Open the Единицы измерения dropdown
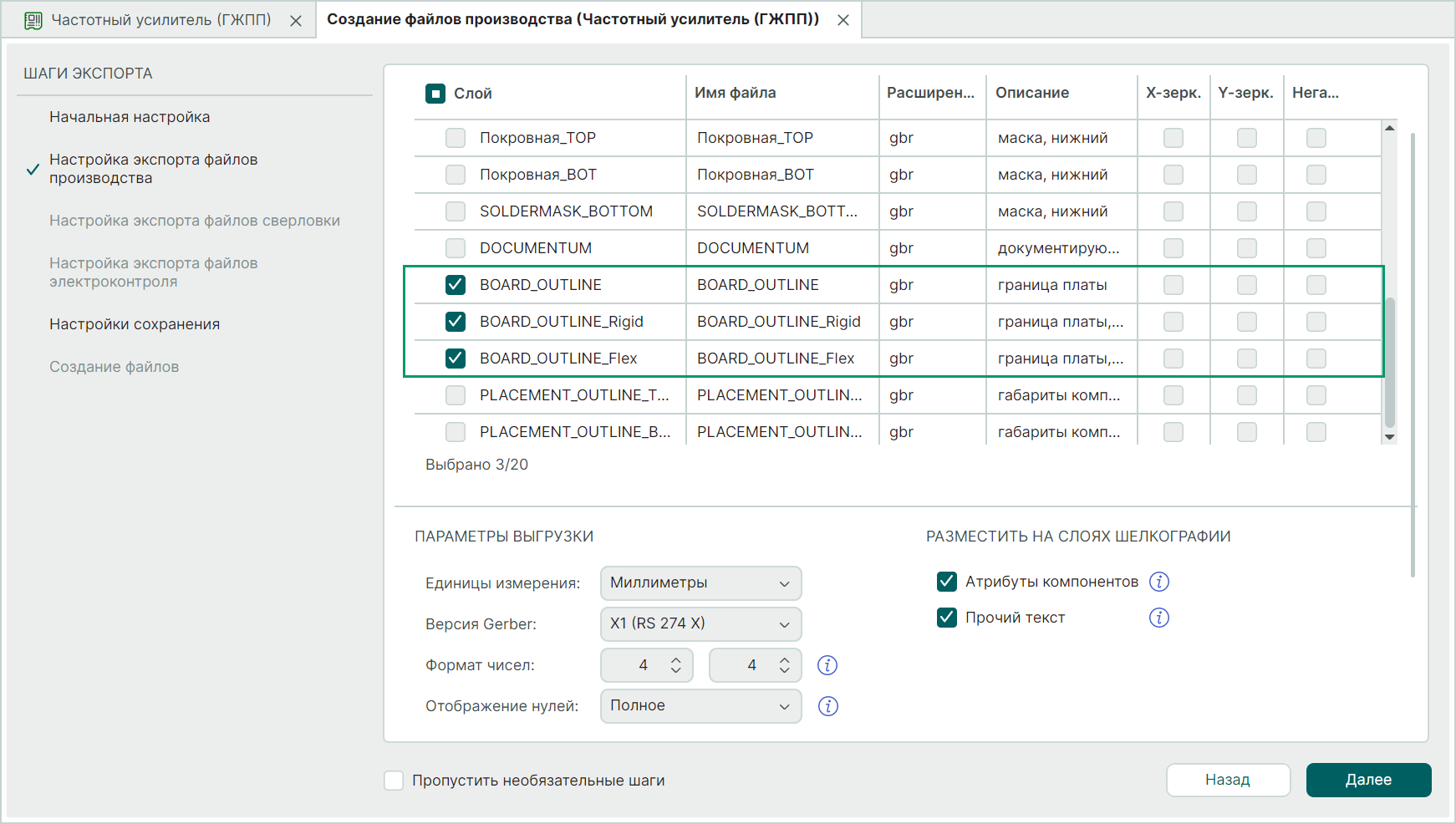The height and width of the screenshot is (824, 1456). point(700,583)
